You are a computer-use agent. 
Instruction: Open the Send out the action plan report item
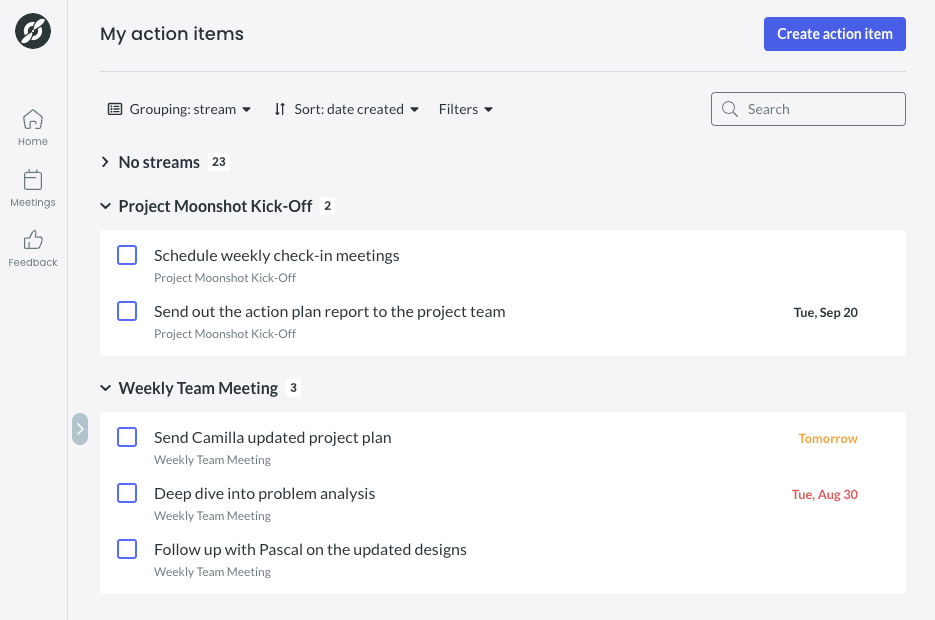(330, 312)
